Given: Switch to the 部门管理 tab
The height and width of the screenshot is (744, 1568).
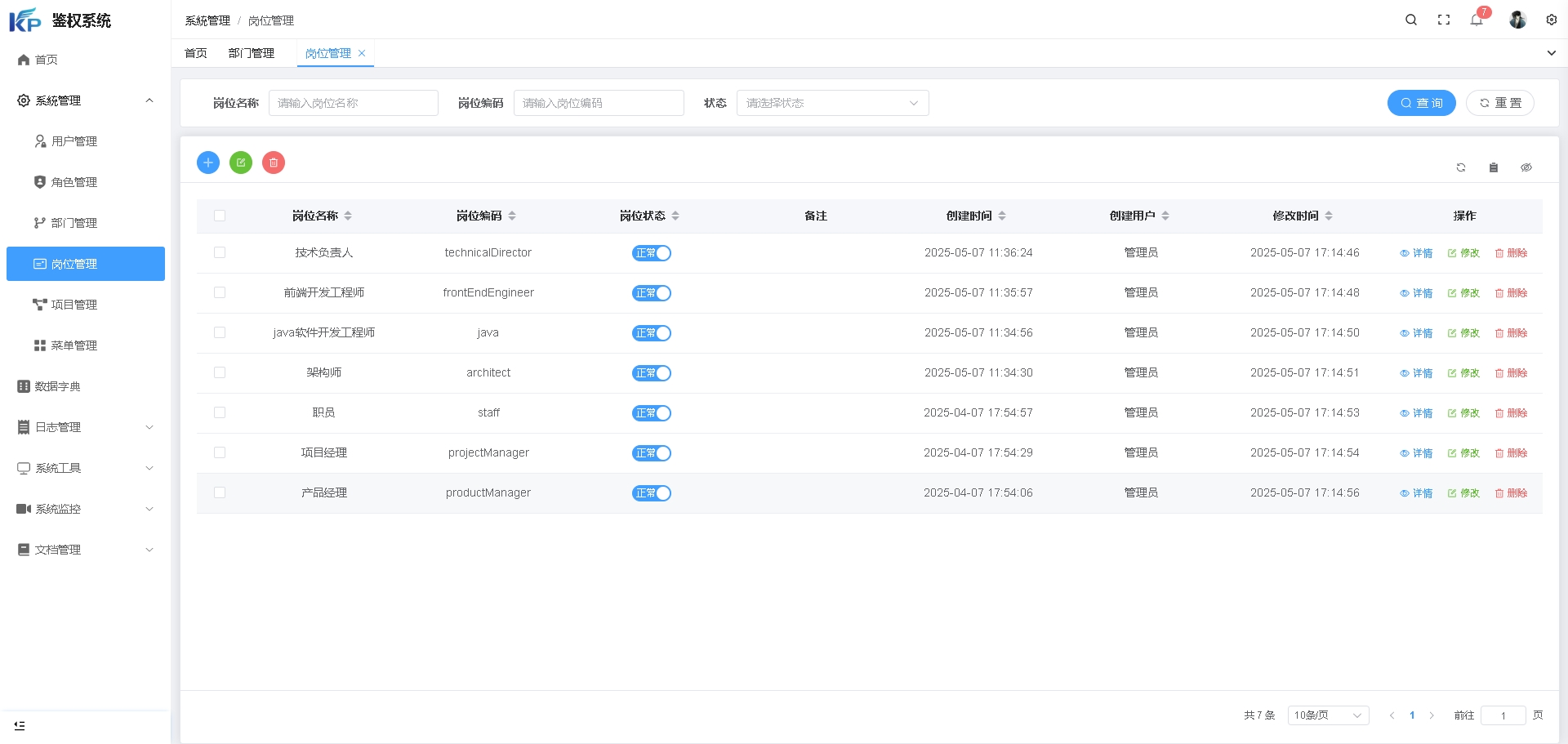Looking at the screenshot, I should coord(252,53).
